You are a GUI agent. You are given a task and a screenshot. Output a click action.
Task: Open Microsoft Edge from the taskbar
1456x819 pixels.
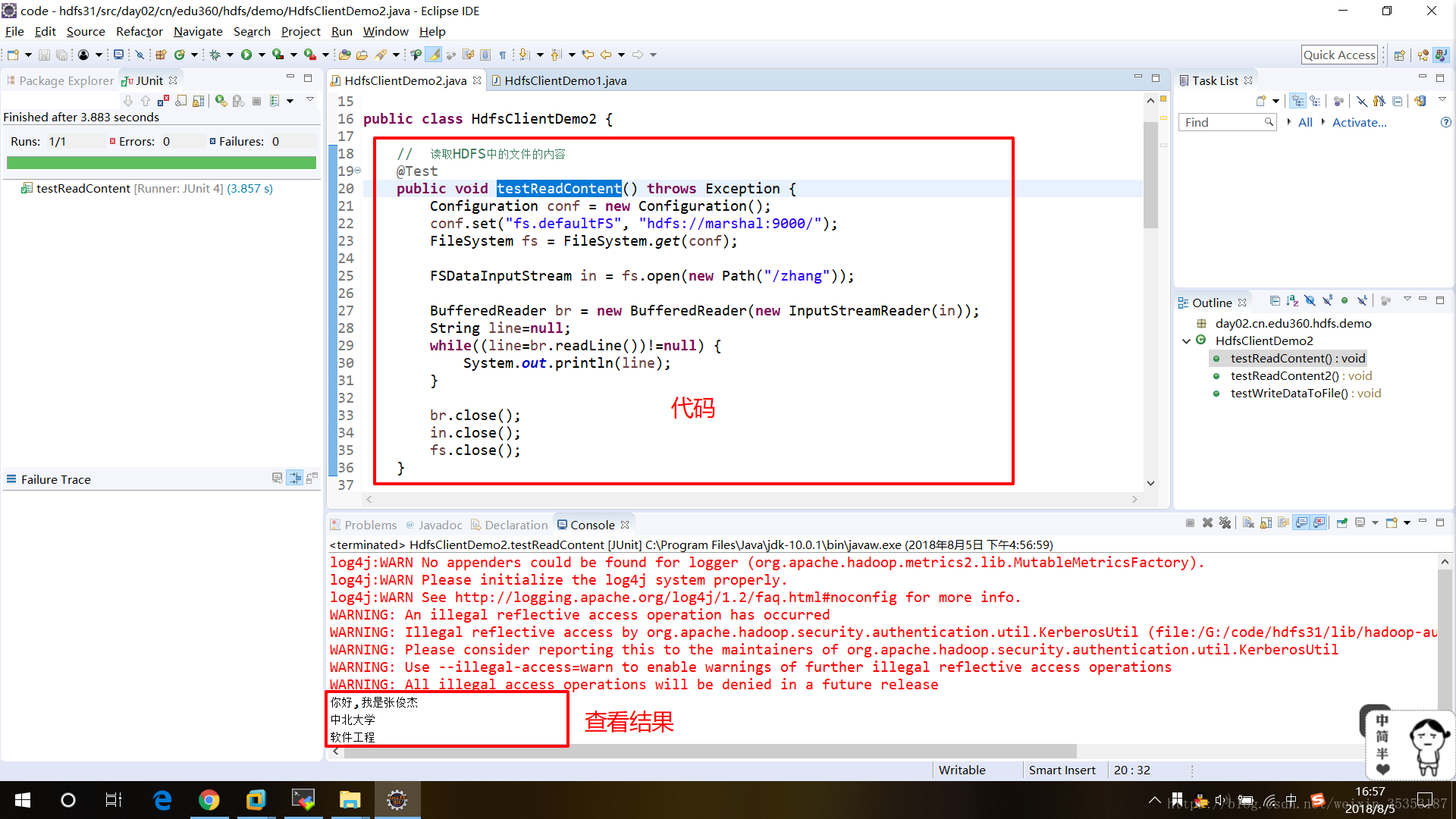pos(162,800)
